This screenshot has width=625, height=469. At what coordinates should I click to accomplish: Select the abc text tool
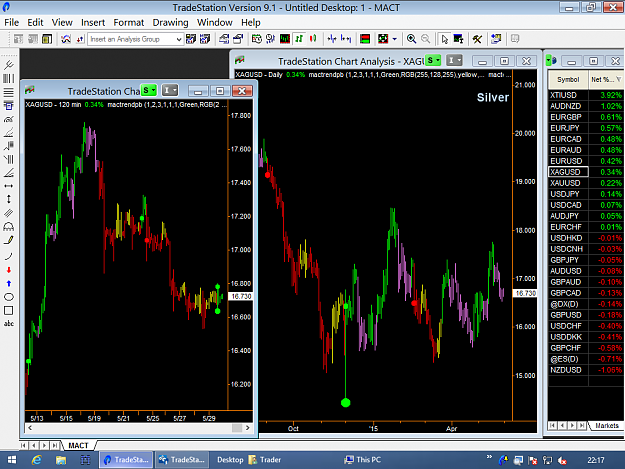[8, 324]
